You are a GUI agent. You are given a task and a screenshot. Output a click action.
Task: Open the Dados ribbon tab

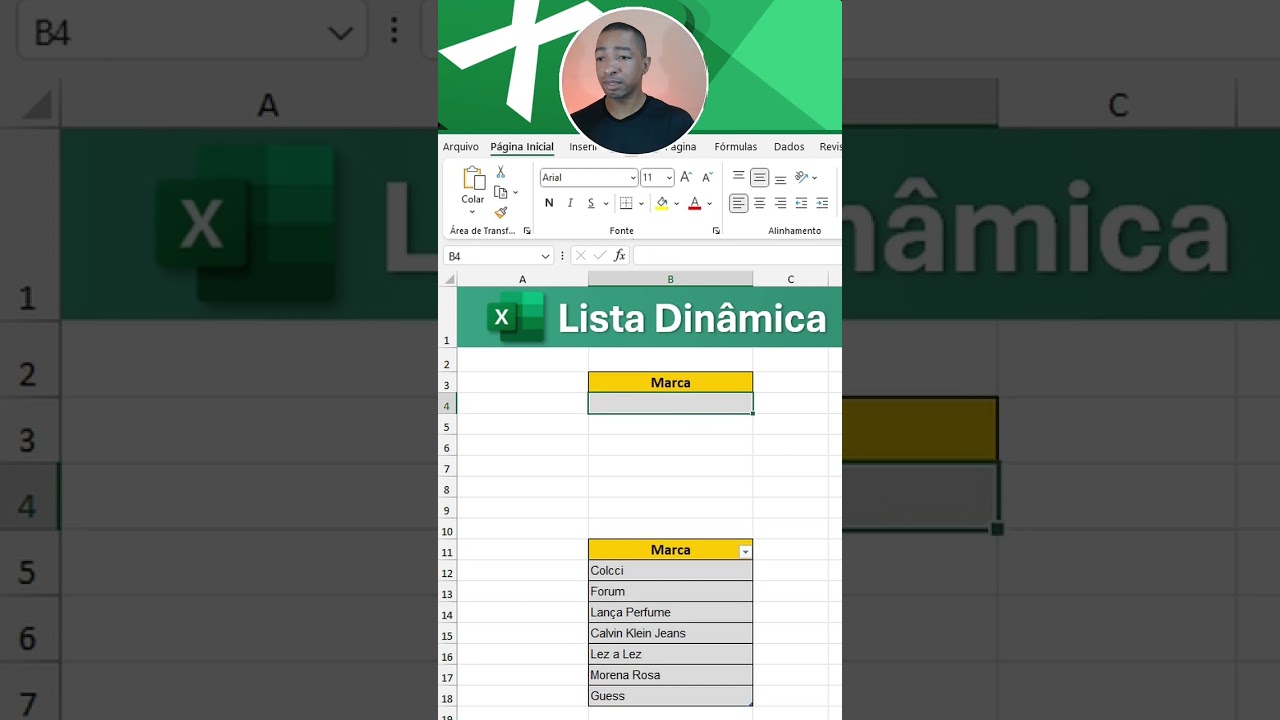(789, 147)
